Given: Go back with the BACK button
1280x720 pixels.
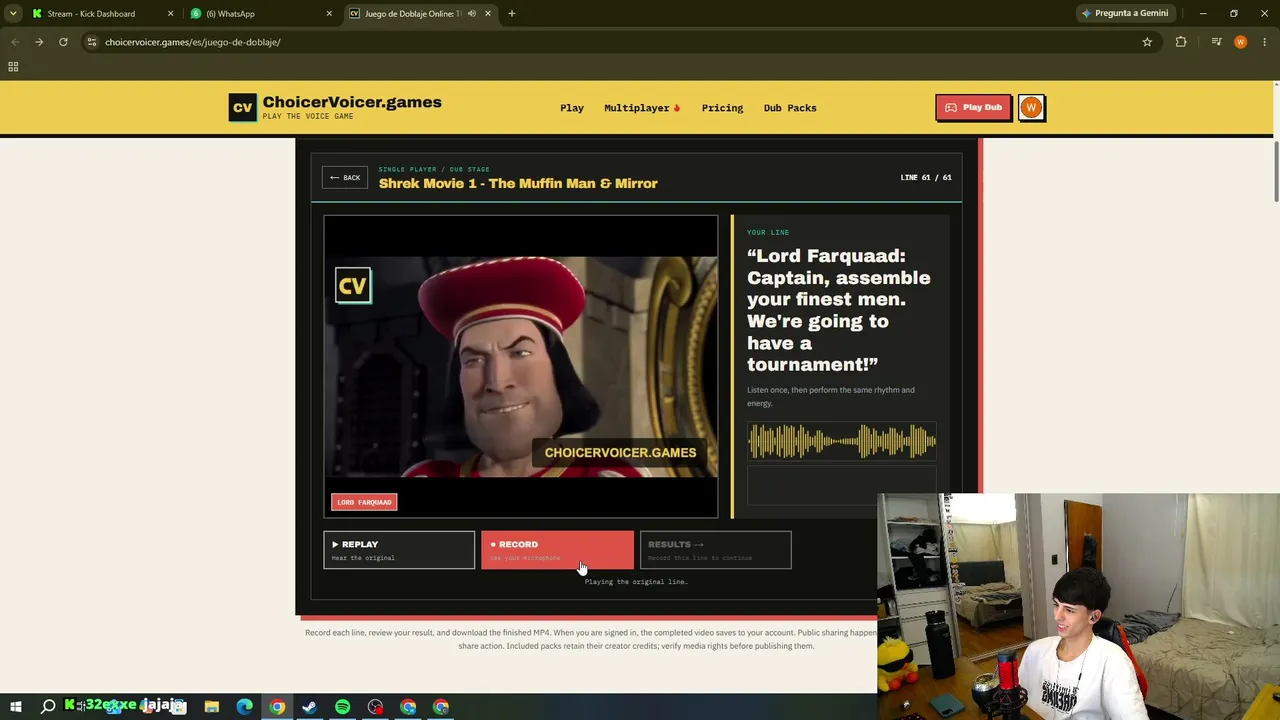Looking at the screenshot, I should pyautogui.click(x=345, y=178).
